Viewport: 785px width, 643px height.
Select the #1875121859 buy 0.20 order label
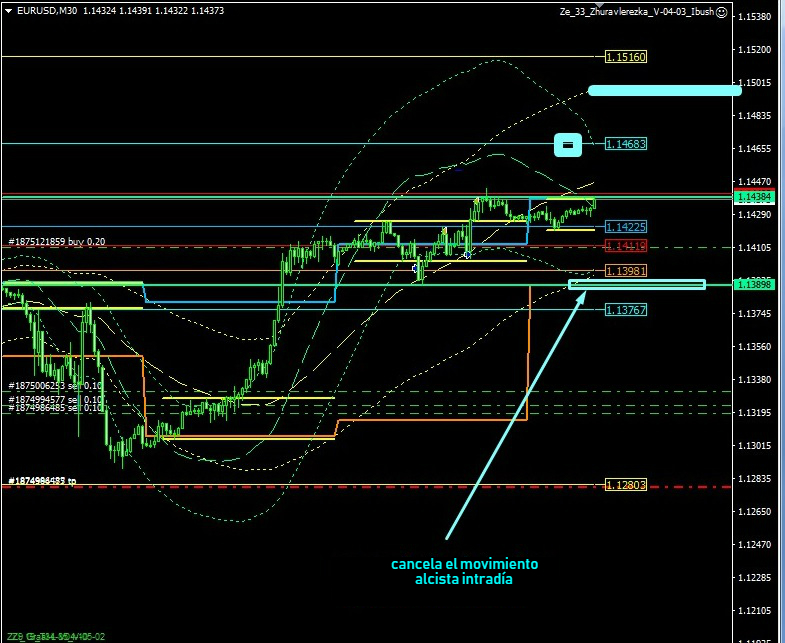pyautogui.click(x=57, y=242)
